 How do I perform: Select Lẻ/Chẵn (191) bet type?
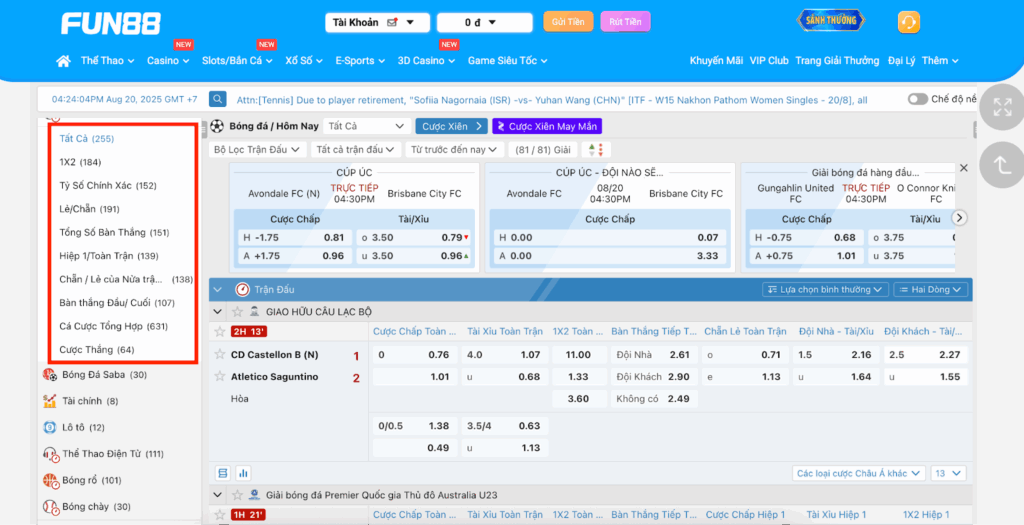click(x=89, y=209)
